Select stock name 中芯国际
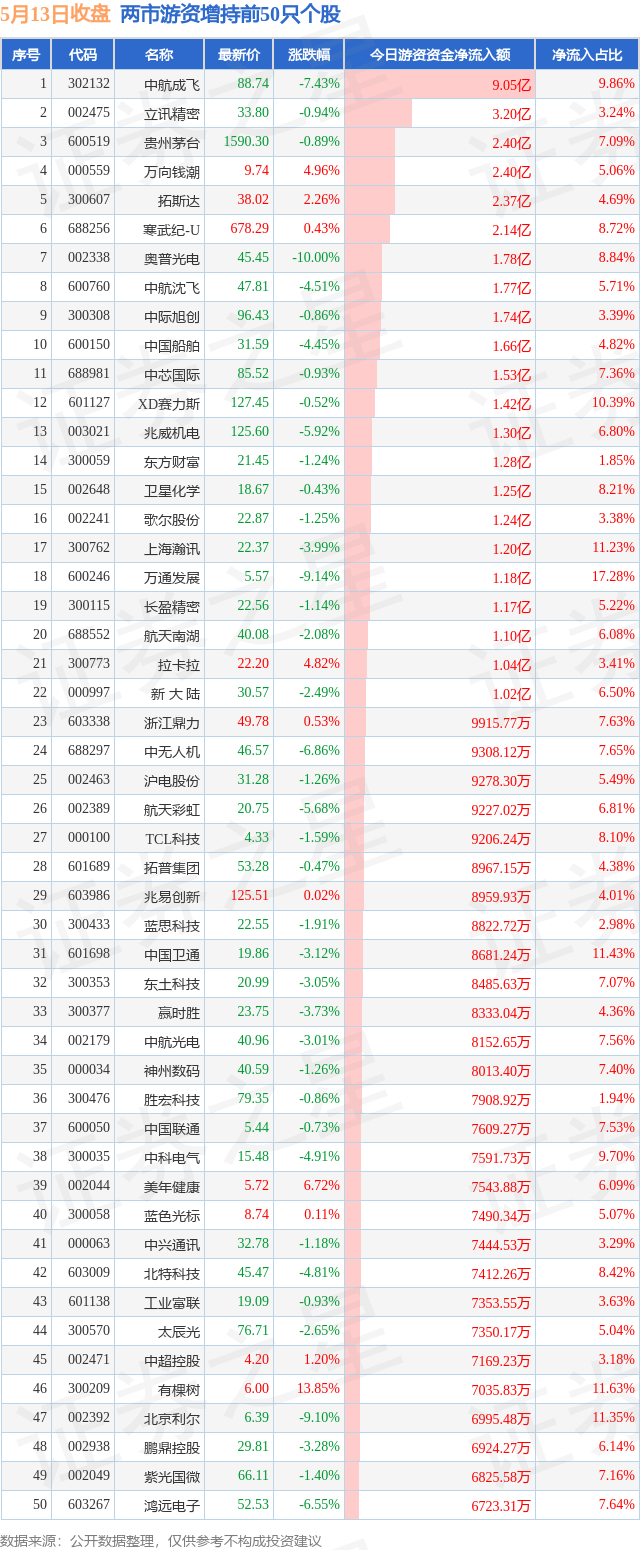Image resolution: width=640 pixels, height=1550 pixels. pos(172,375)
